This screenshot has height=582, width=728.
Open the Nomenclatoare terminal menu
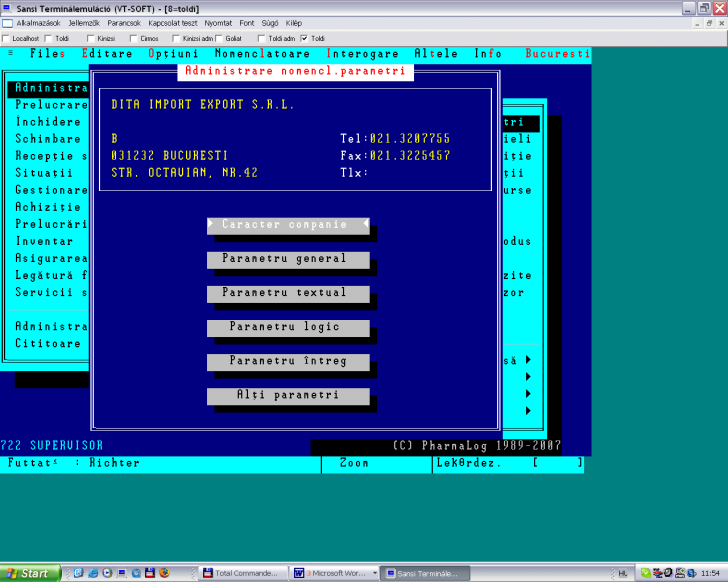coord(262,54)
